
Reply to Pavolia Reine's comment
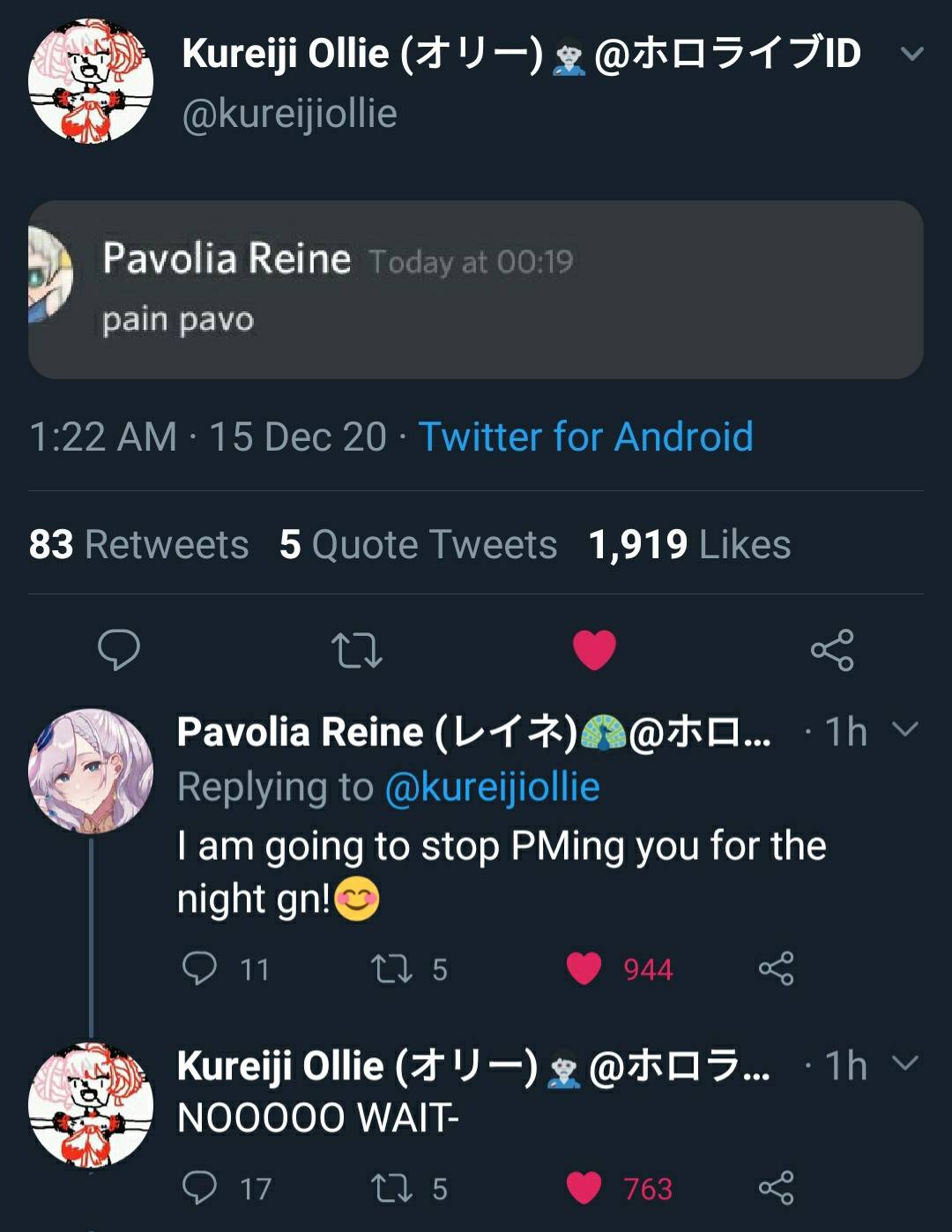coord(199,968)
